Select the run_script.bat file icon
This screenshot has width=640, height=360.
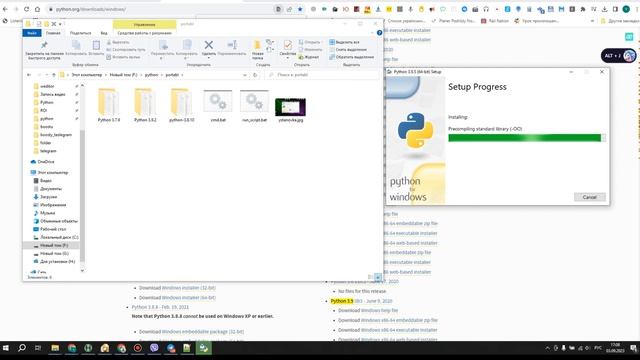254,101
